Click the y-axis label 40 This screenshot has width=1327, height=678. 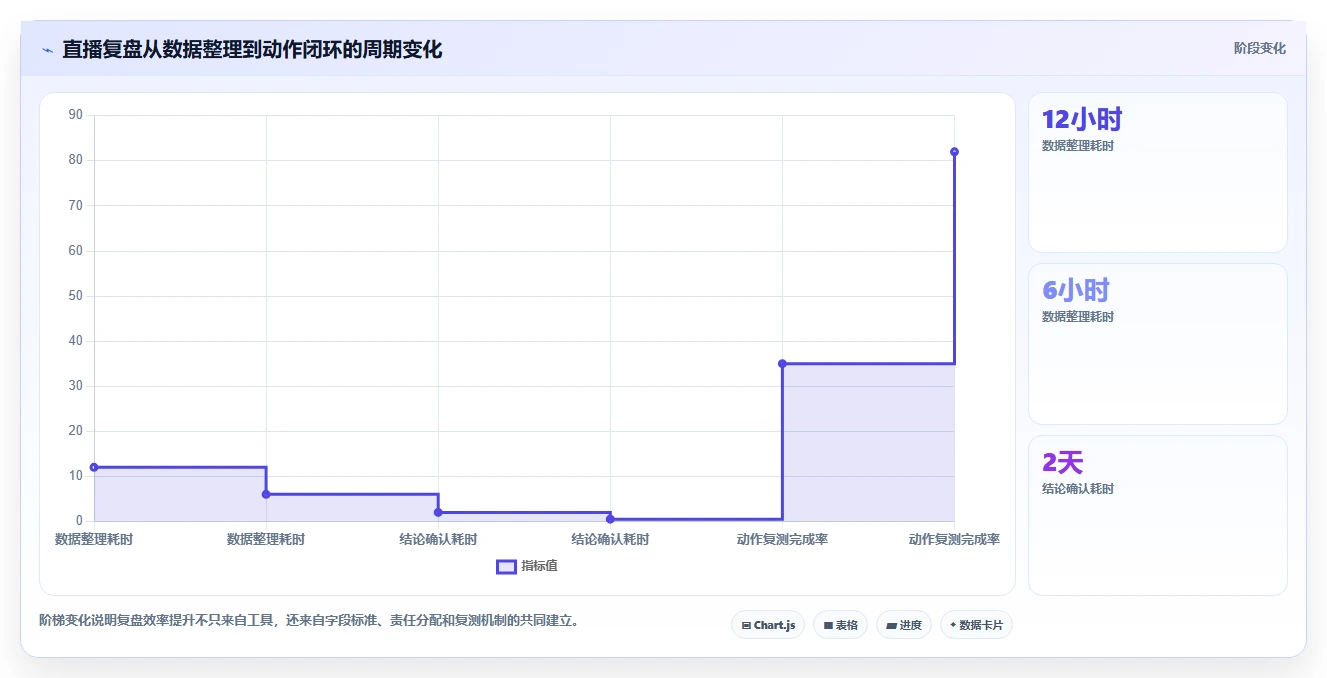tap(76, 341)
